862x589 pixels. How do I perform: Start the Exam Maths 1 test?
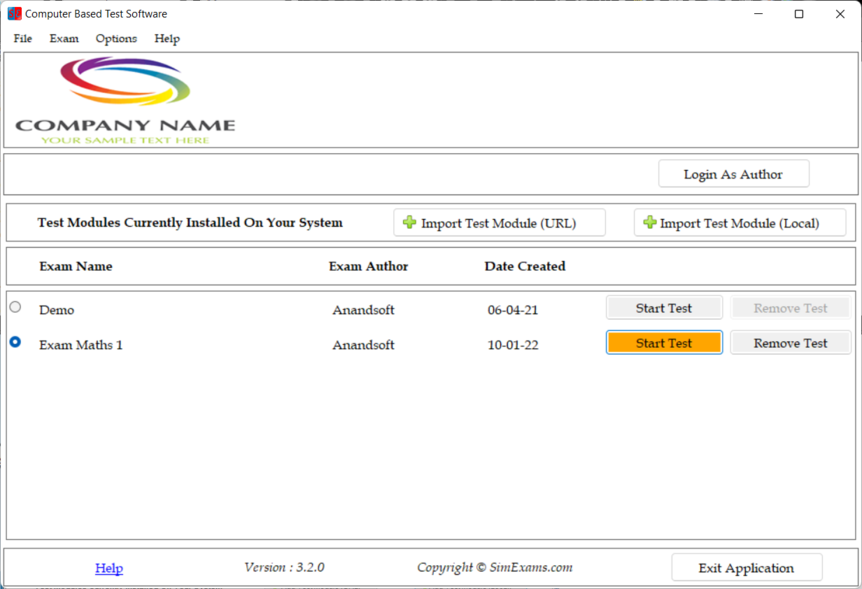coord(664,342)
